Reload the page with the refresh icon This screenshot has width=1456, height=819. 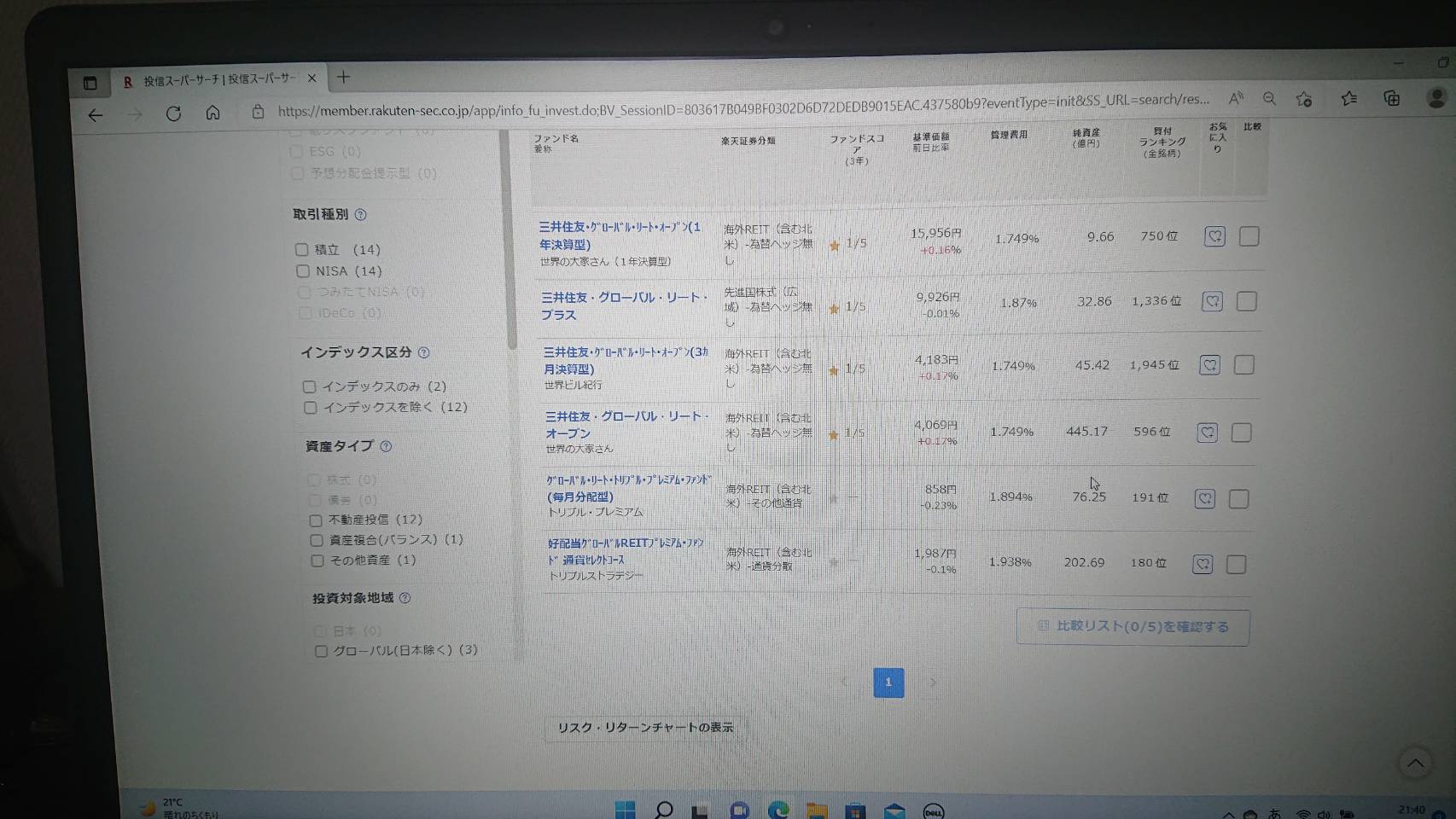(x=173, y=113)
